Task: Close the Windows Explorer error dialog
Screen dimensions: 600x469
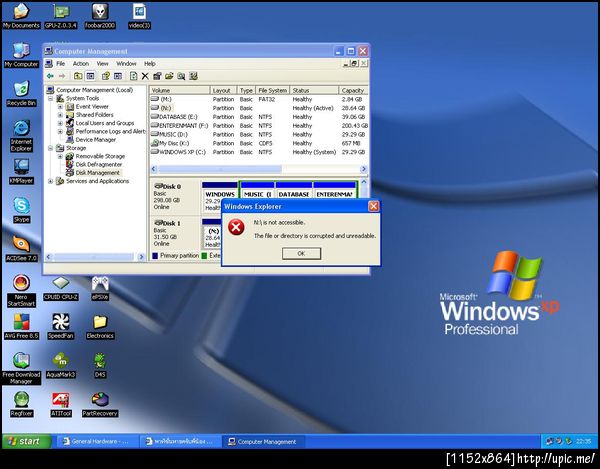Action: [x=373, y=206]
